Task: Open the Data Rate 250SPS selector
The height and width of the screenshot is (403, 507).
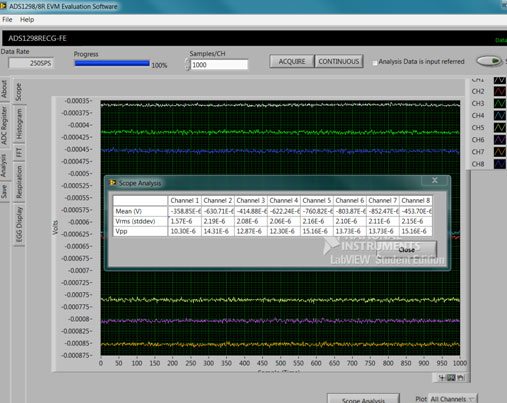Action: (x=31, y=63)
